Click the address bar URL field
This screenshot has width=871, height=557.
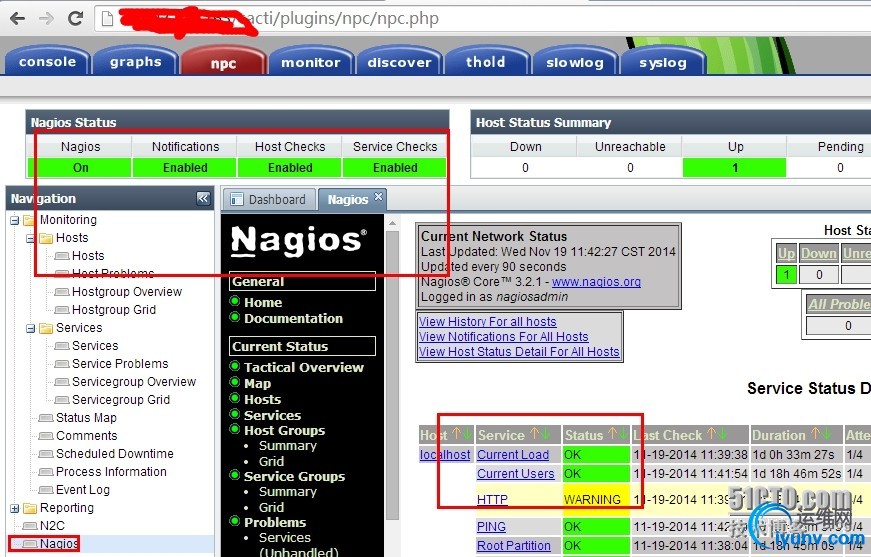483,19
